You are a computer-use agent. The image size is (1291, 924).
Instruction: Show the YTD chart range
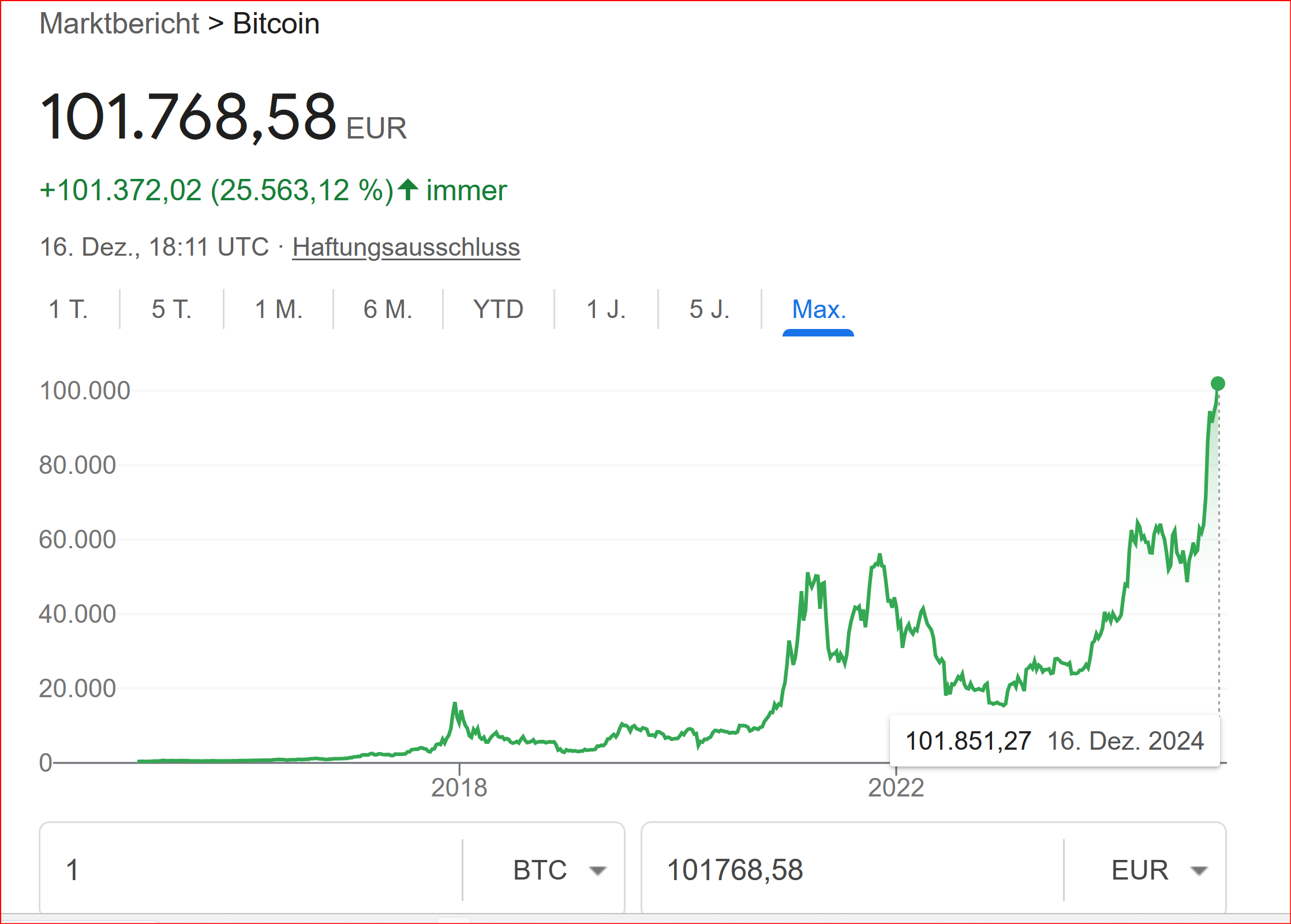coord(498,309)
